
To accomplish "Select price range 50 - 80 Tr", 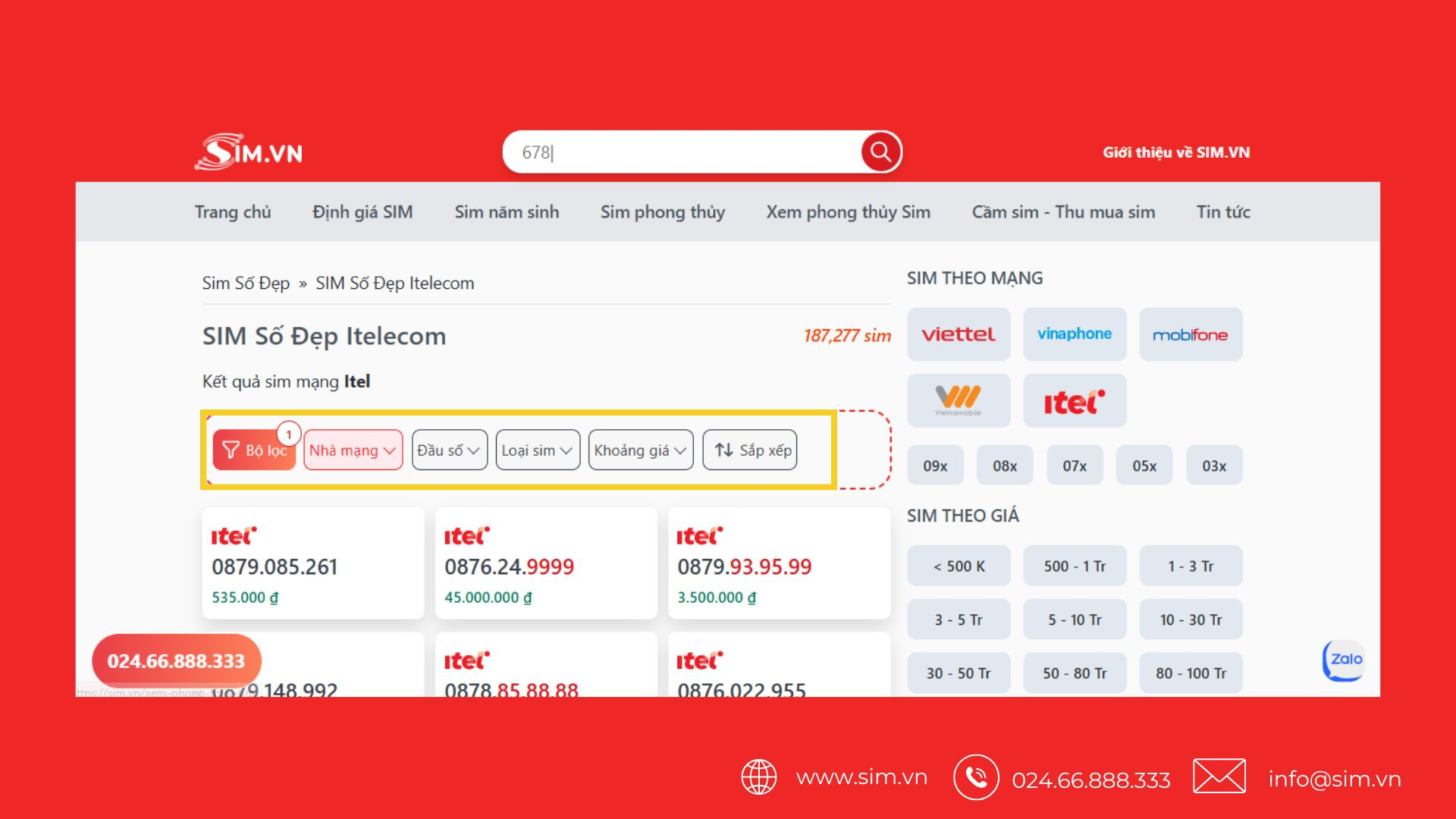I will pos(1075,673).
